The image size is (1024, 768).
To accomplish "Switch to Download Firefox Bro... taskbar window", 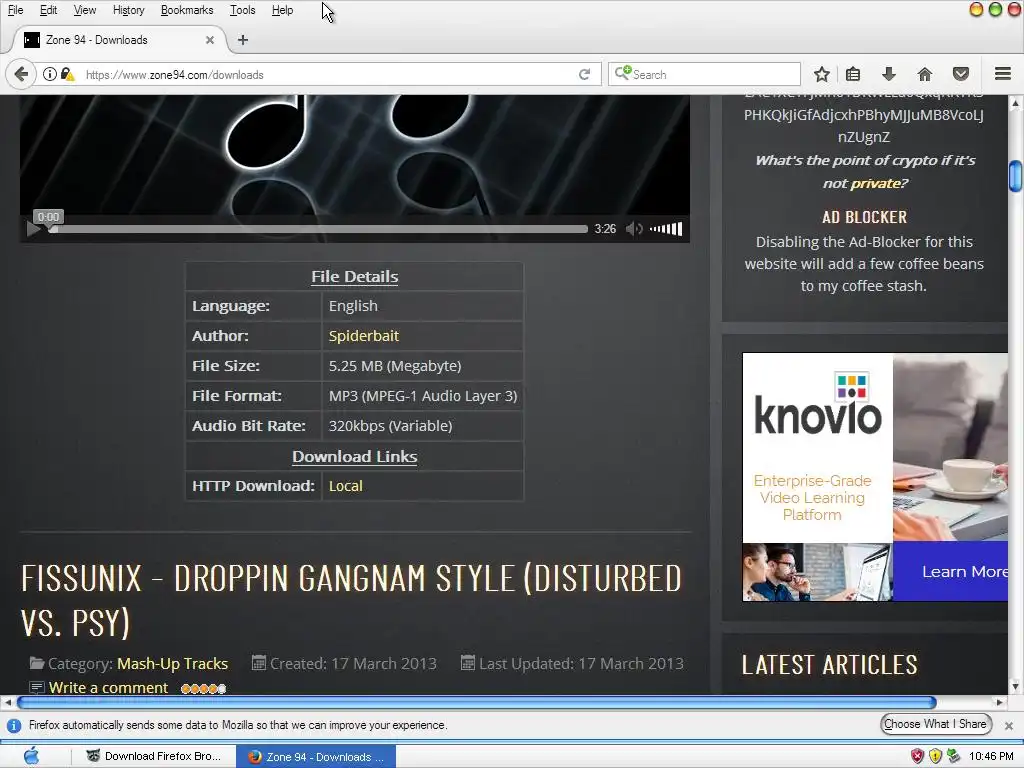I will click(x=153, y=756).
